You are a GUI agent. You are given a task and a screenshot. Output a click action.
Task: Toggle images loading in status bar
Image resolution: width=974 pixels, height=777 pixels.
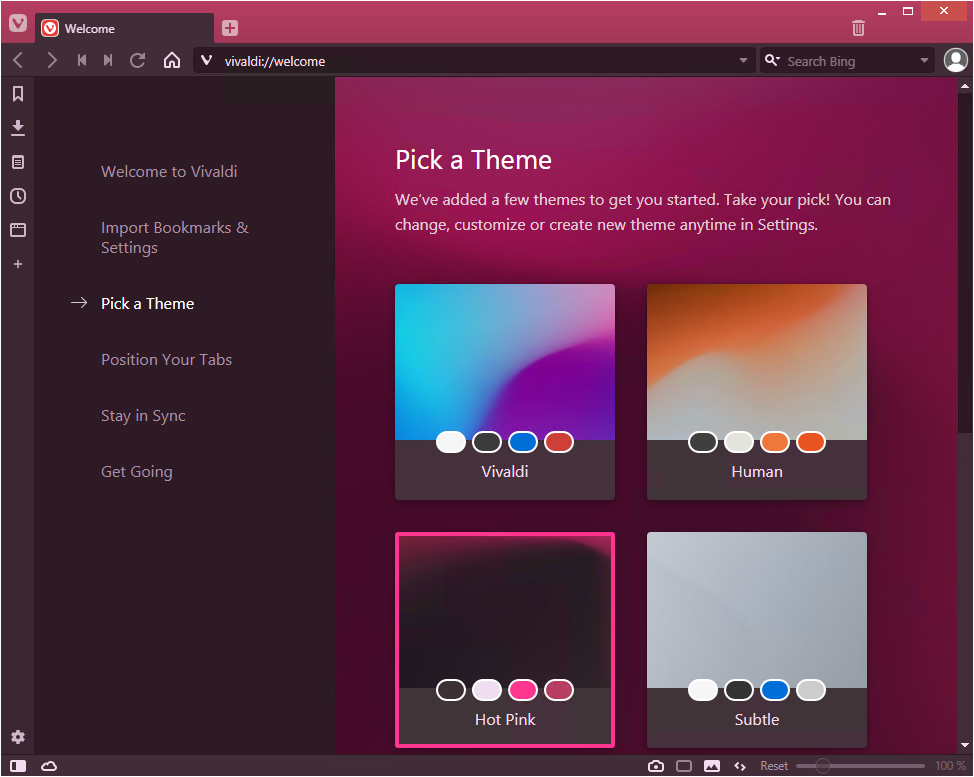click(x=712, y=766)
